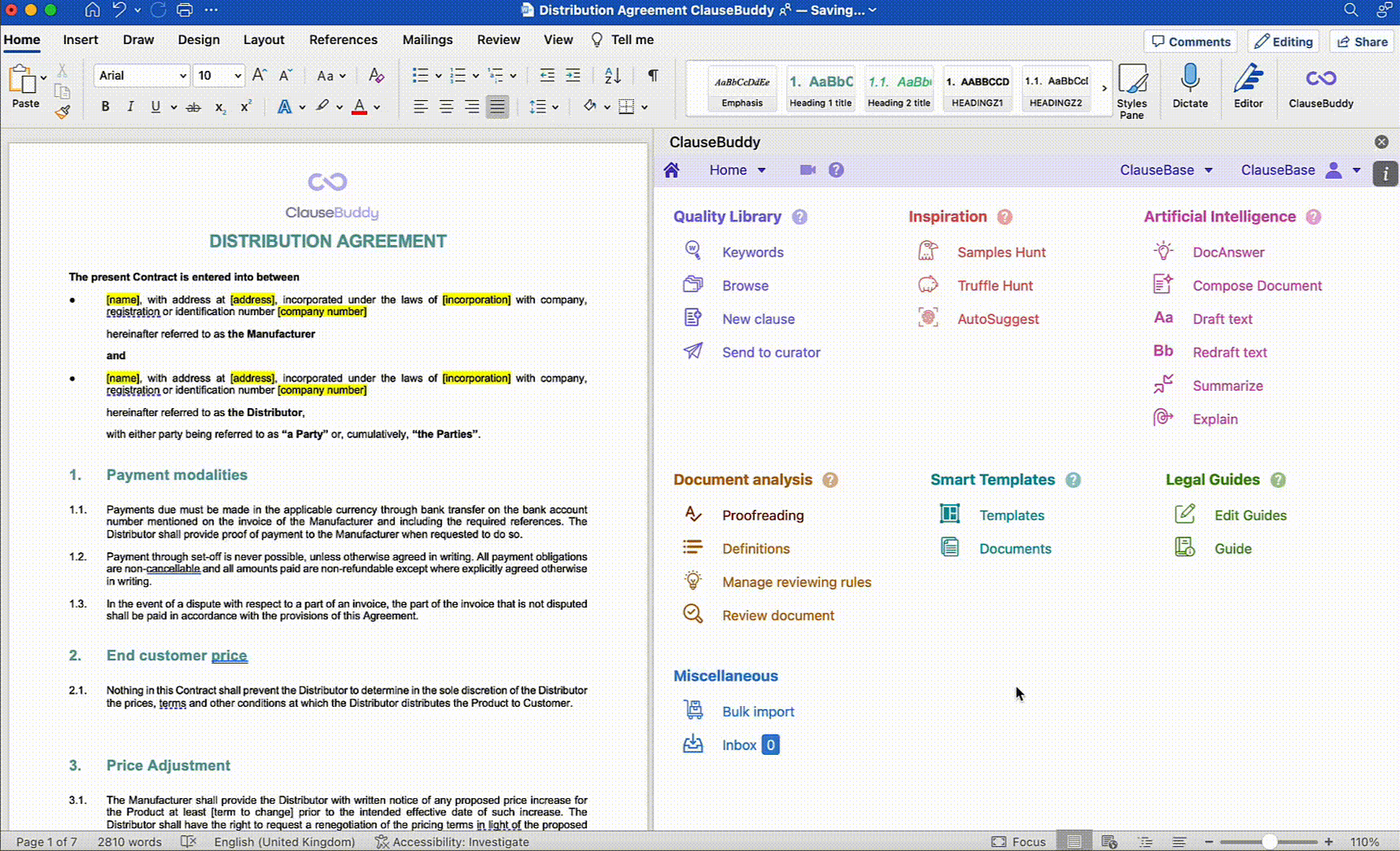Click the Summarize icon

pyautogui.click(x=1163, y=385)
